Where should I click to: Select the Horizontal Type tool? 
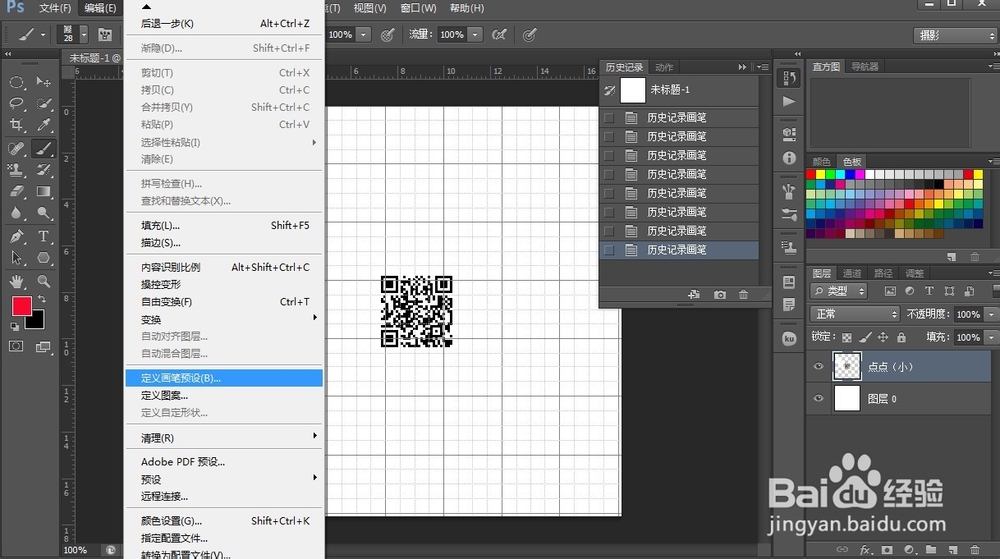[43, 236]
